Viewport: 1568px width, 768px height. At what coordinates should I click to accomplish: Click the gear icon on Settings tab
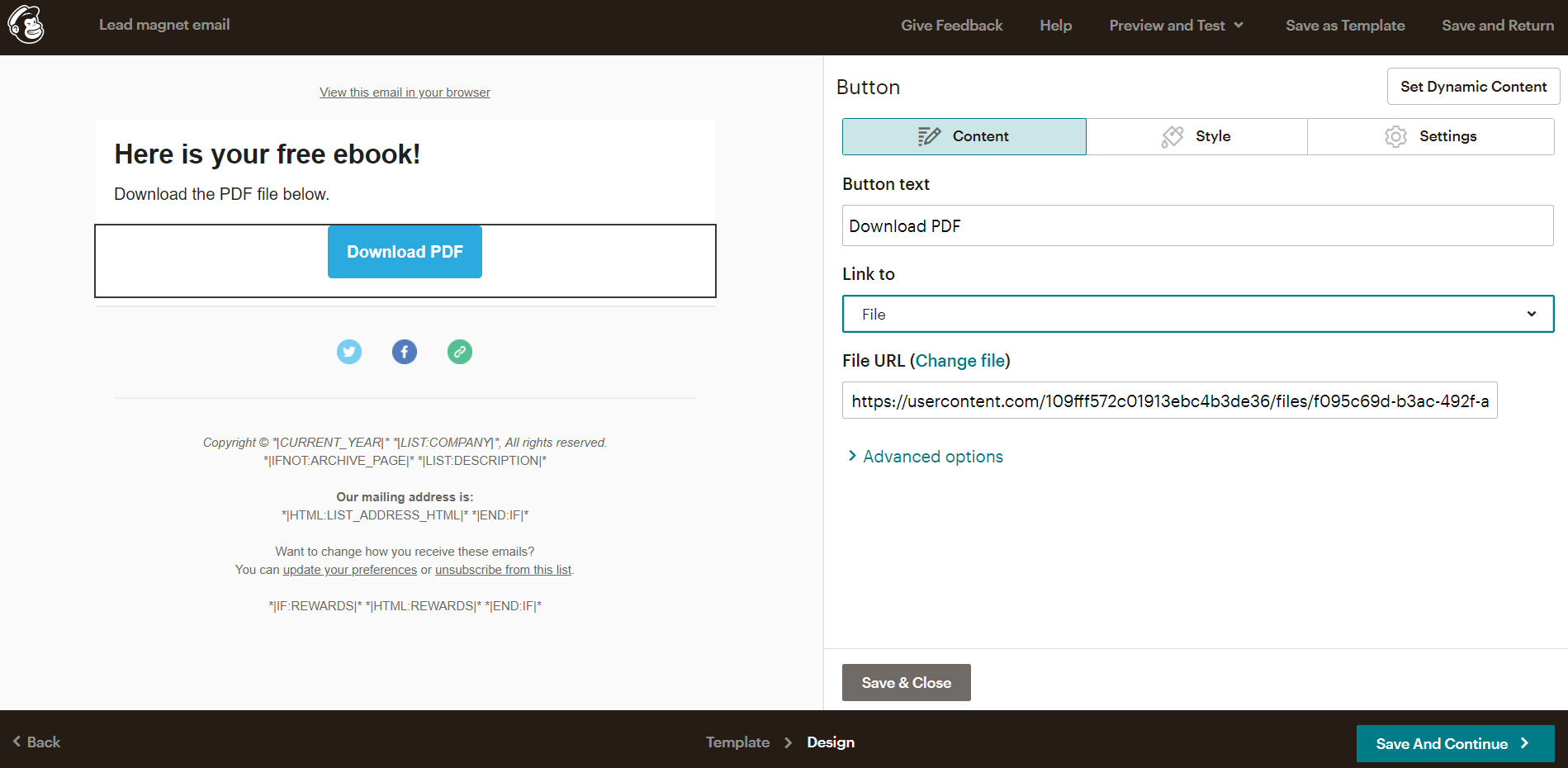tap(1395, 136)
